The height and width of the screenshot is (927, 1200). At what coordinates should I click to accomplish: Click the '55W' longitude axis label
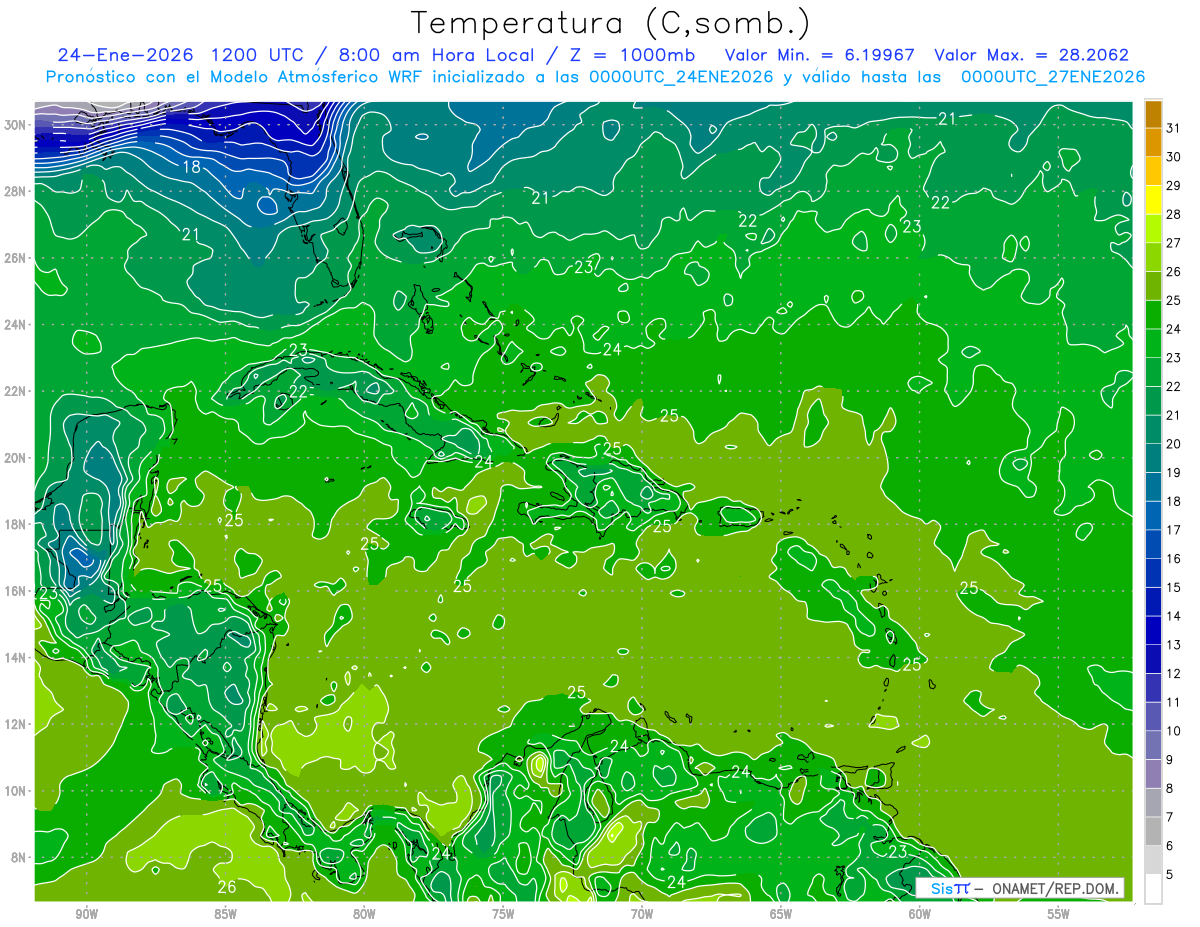tap(1059, 914)
